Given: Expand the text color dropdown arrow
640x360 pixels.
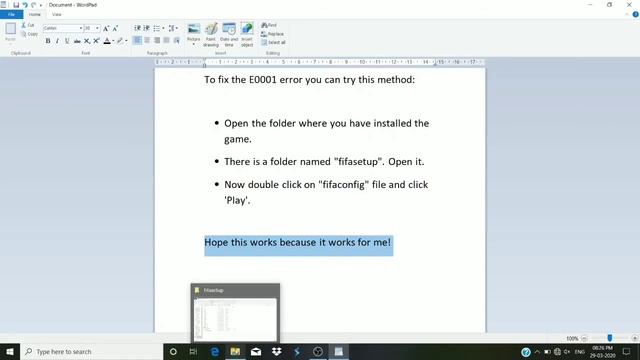Looking at the screenshot, I should (x=113, y=41).
